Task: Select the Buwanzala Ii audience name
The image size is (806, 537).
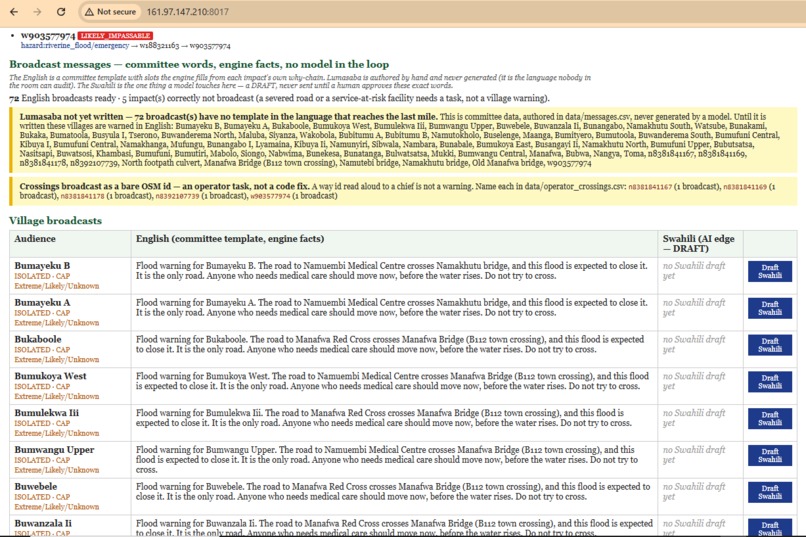Action: (x=43, y=523)
